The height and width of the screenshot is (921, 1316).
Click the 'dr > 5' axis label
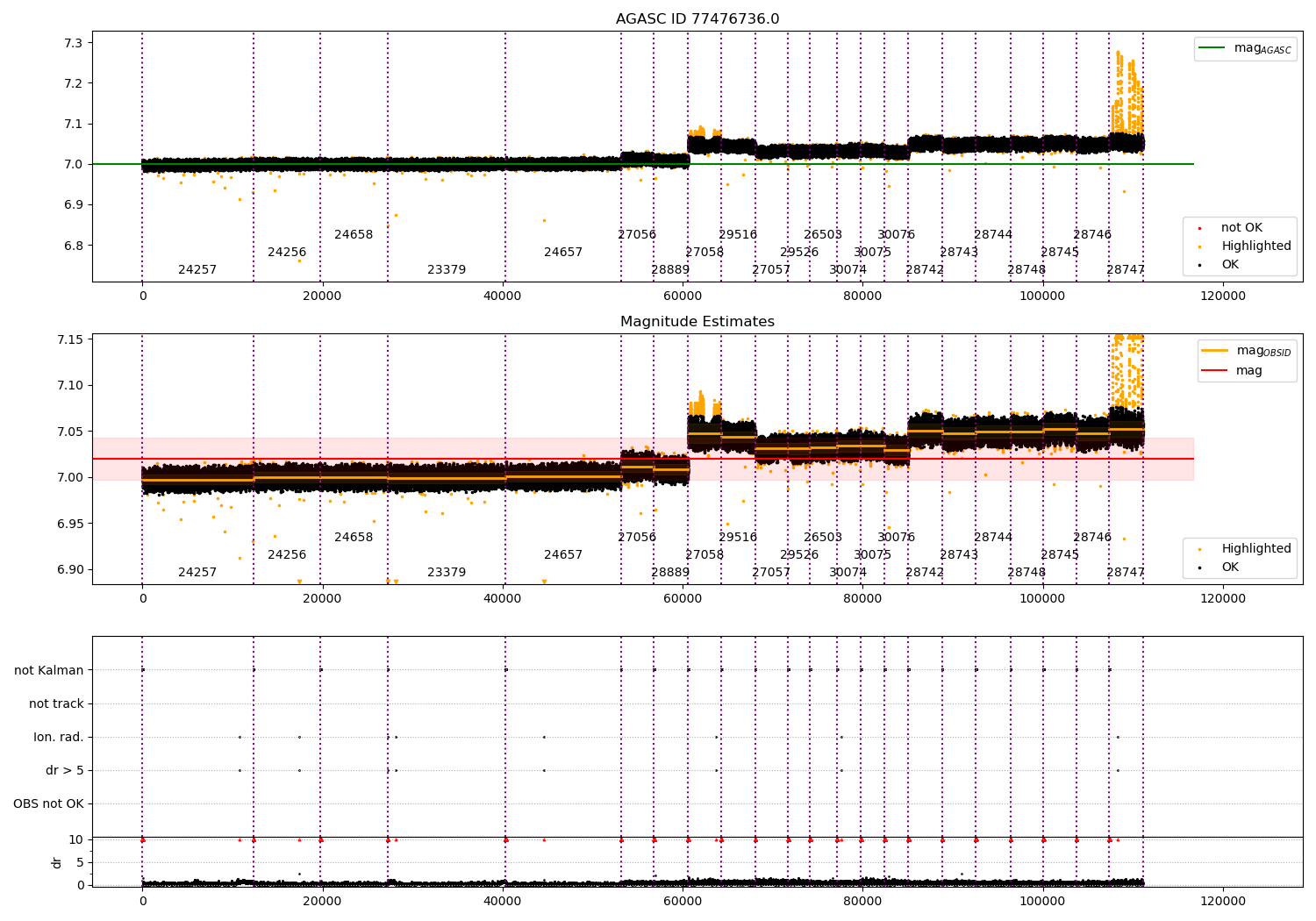(65, 770)
